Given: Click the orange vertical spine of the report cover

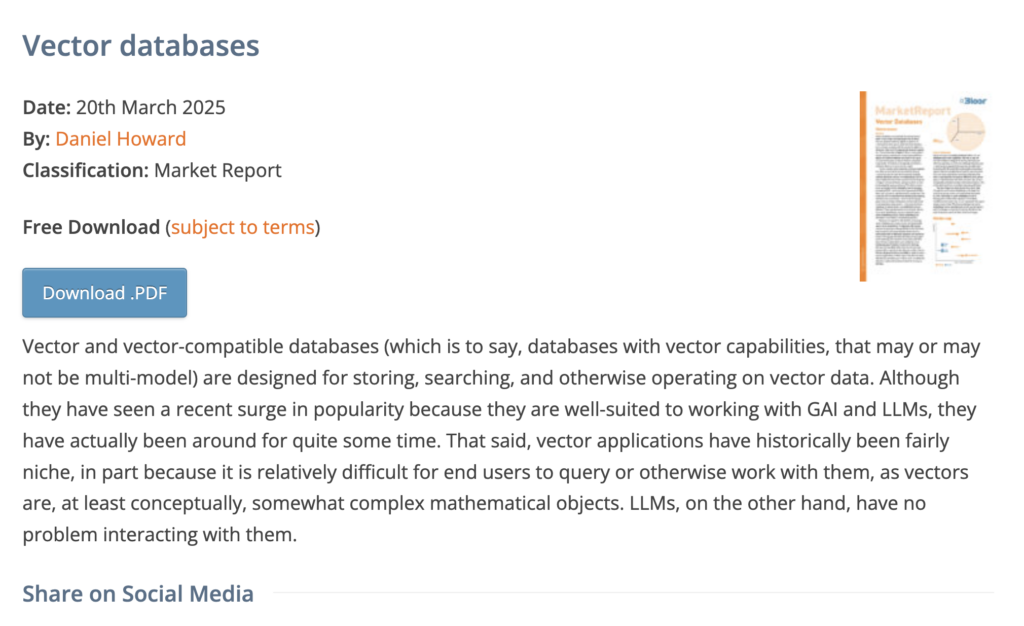Looking at the screenshot, I should click(860, 183).
